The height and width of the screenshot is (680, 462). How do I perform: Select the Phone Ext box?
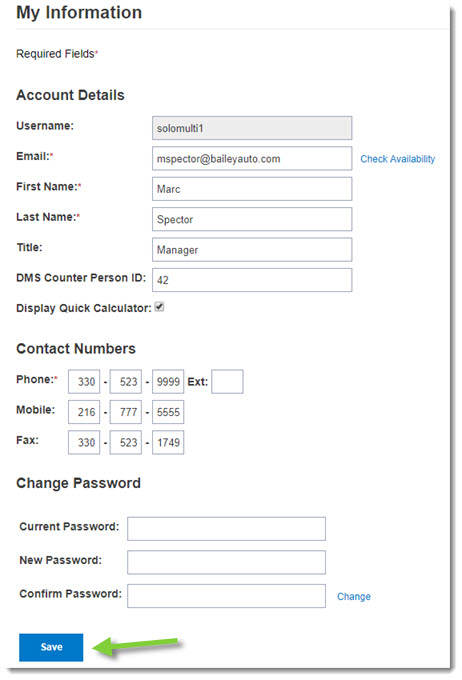[227, 382]
